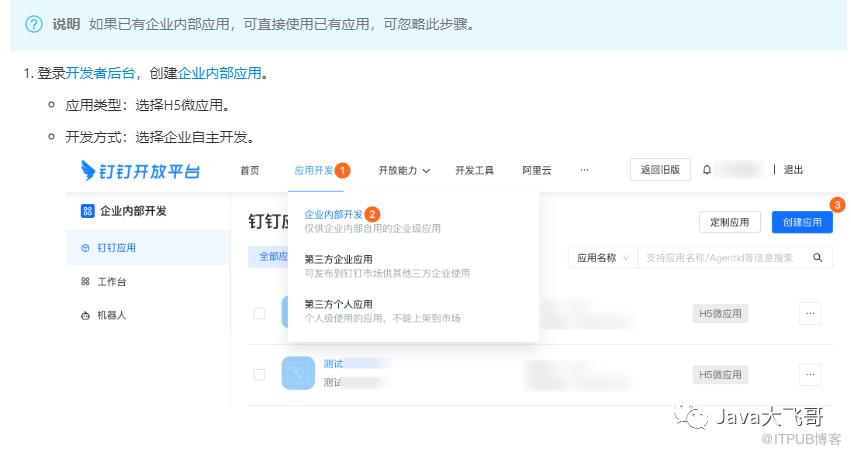Click the notification bell icon
The width and height of the screenshot is (851, 454).
[x=707, y=170]
